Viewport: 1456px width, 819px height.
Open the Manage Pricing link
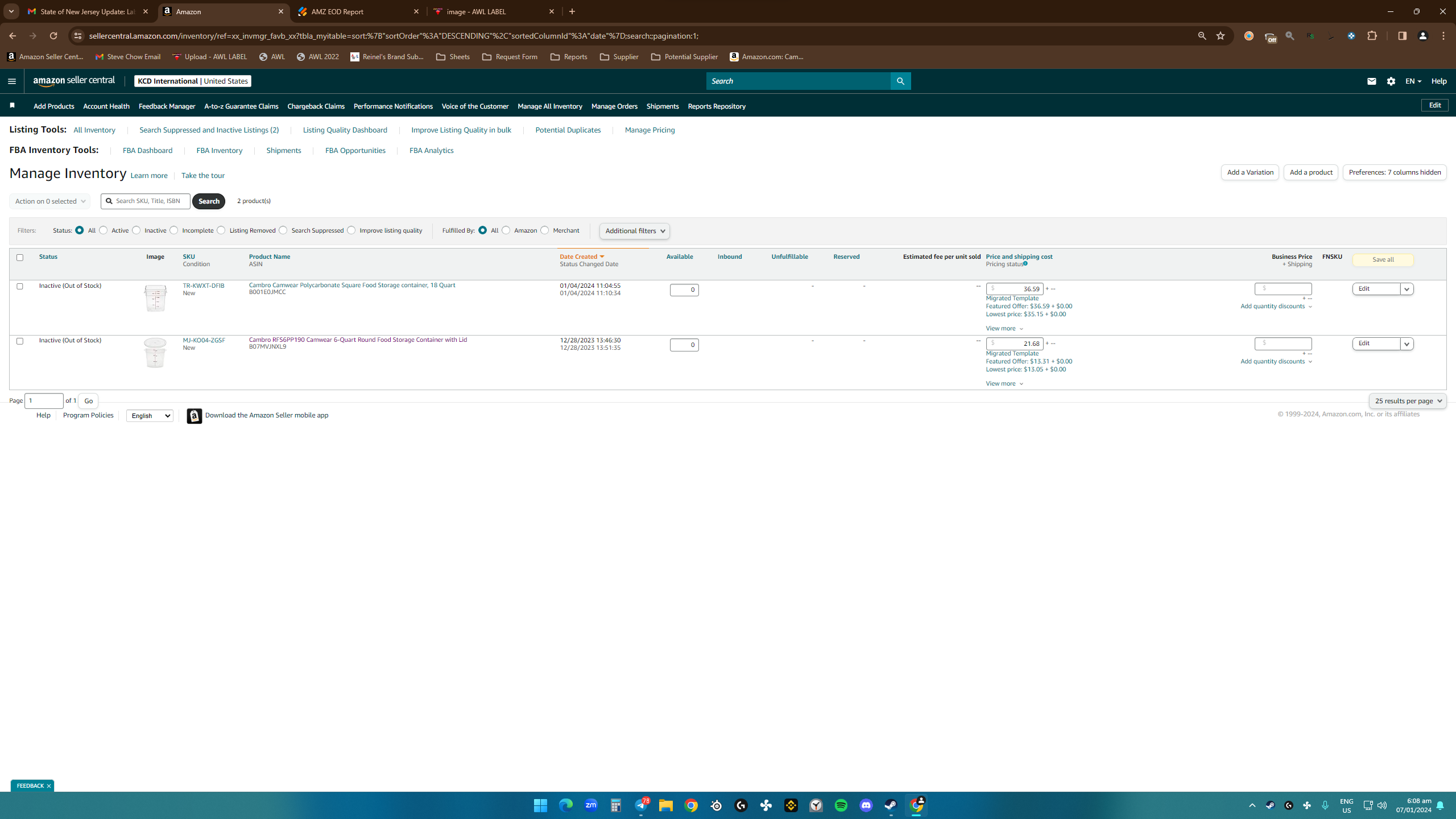coord(650,130)
